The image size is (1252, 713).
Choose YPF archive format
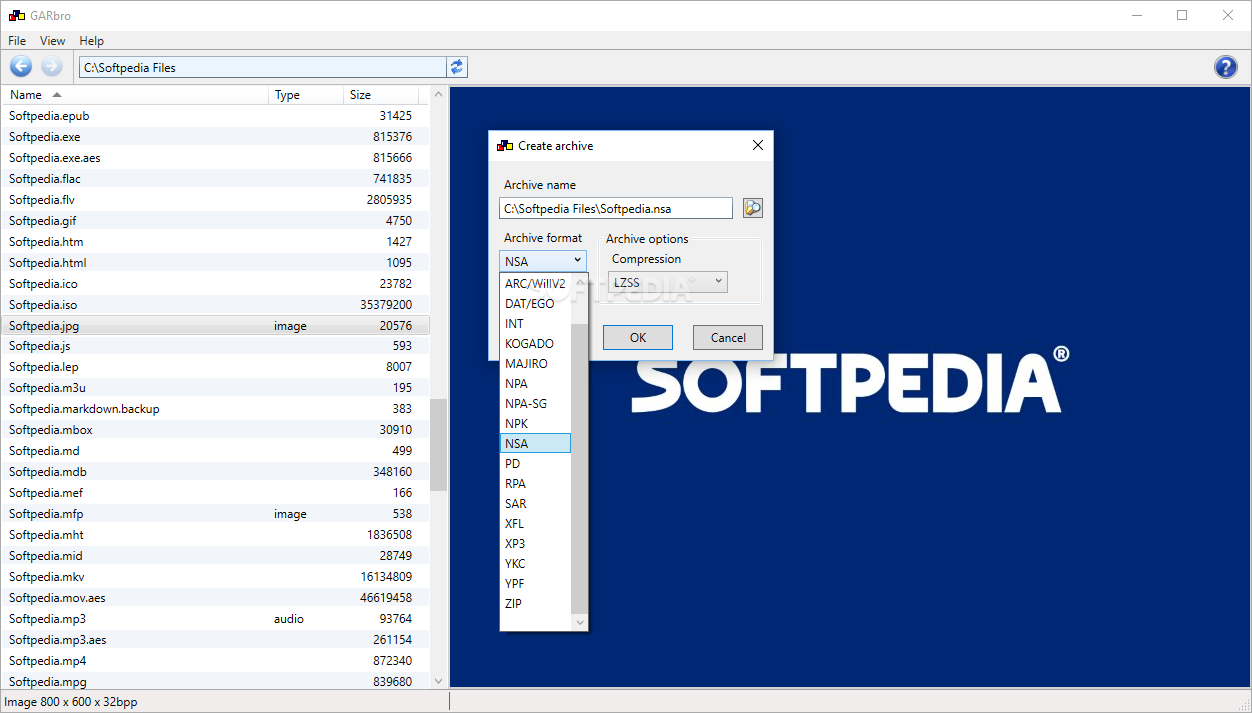[x=535, y=583]
